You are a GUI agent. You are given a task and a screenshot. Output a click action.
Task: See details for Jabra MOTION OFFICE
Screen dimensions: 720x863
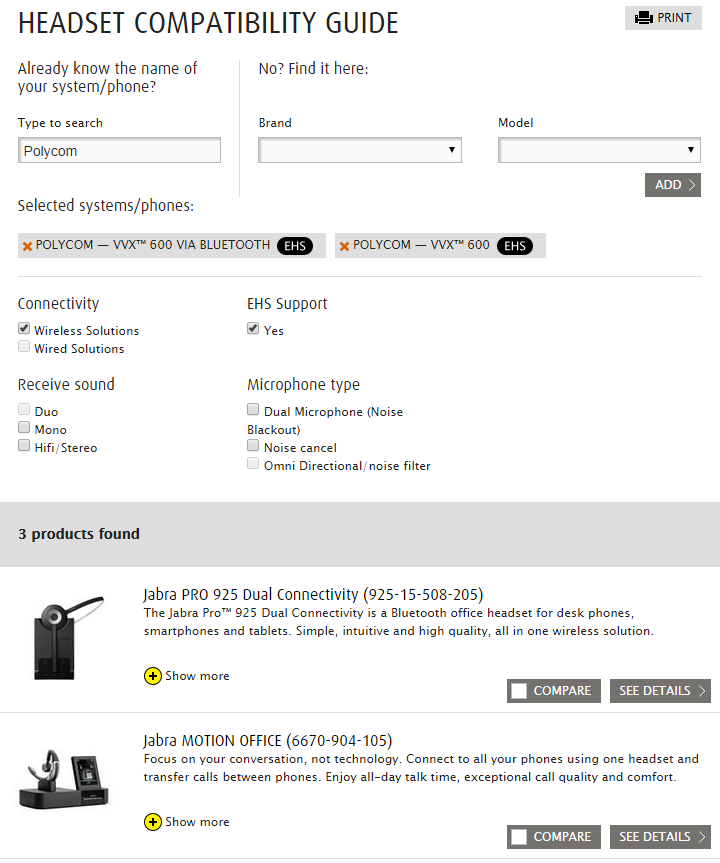tap(660, 837)
